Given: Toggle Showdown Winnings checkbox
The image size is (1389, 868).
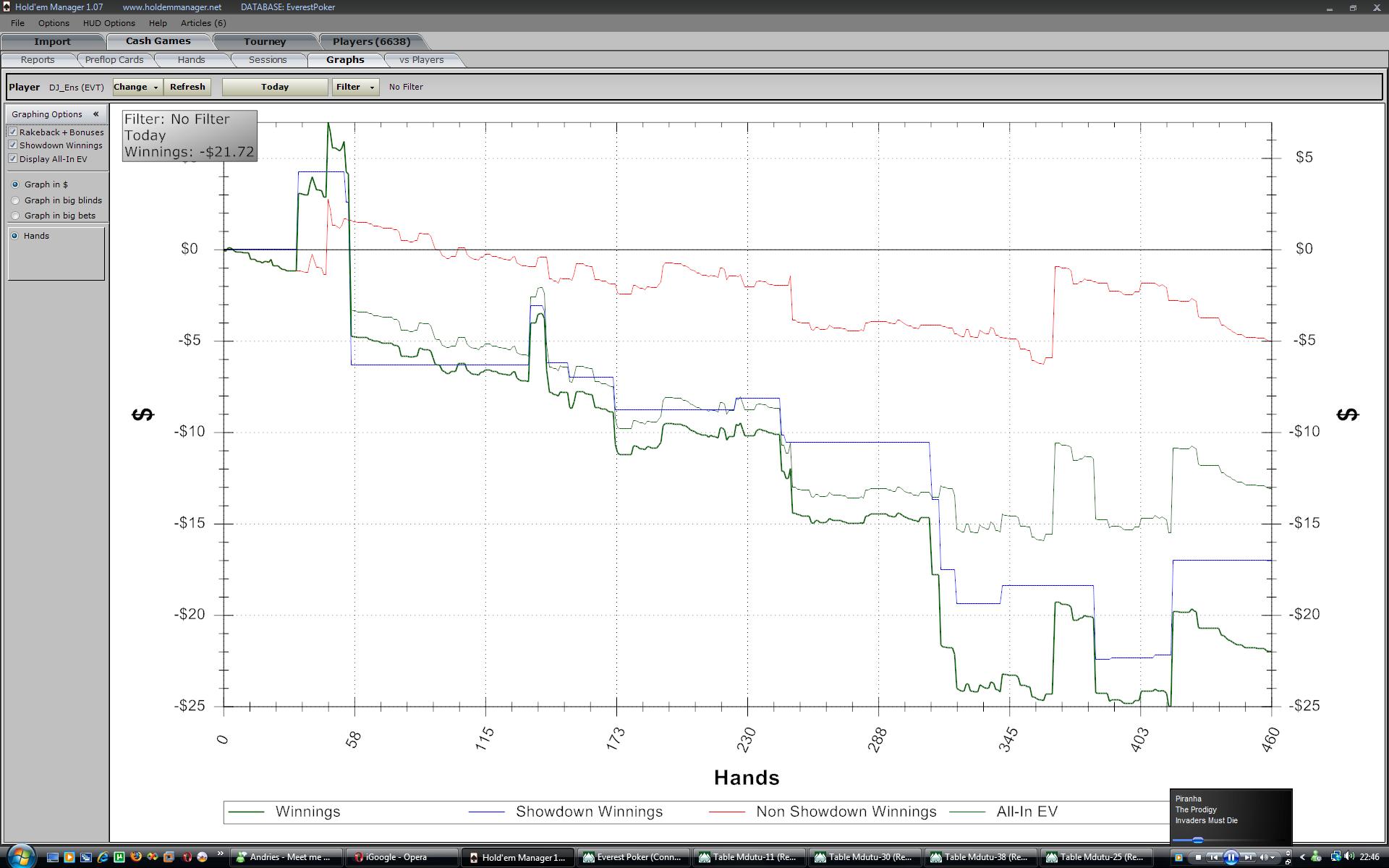Looking at the screenshot, I should [12, 145].
